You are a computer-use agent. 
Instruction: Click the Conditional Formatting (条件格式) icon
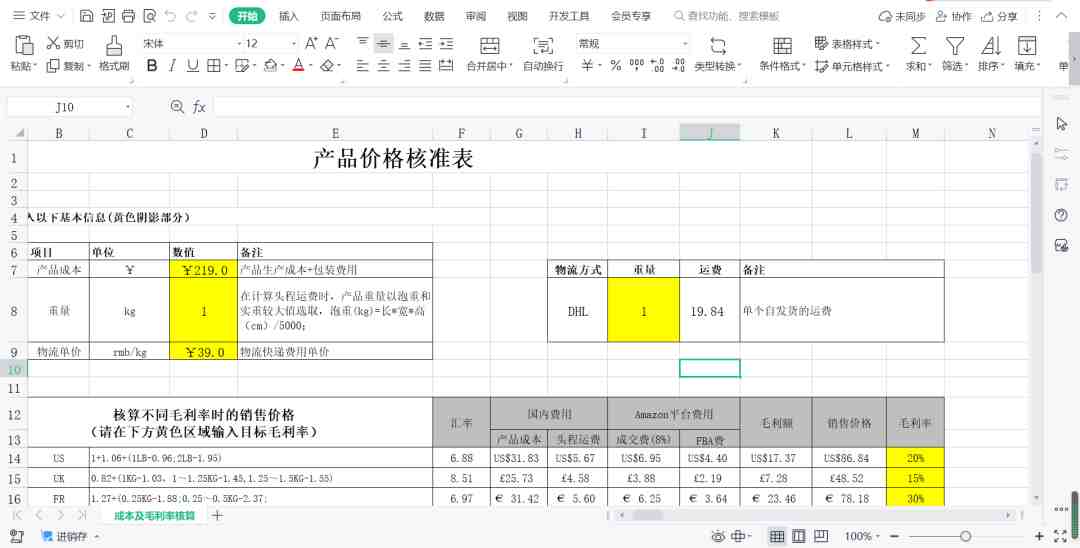click(x=782, y=45)
